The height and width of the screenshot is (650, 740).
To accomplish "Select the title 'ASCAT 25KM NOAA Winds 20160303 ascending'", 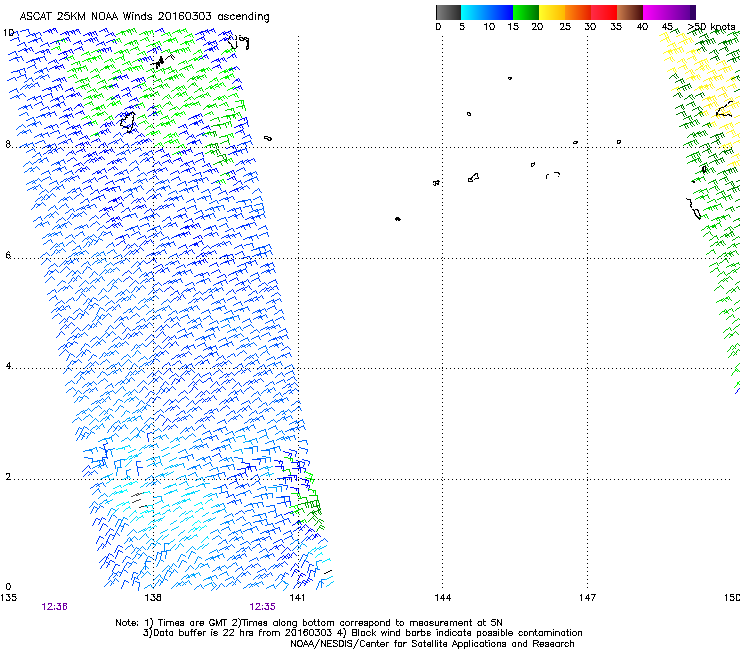I will pyautogui.click(x=144, y=17).
